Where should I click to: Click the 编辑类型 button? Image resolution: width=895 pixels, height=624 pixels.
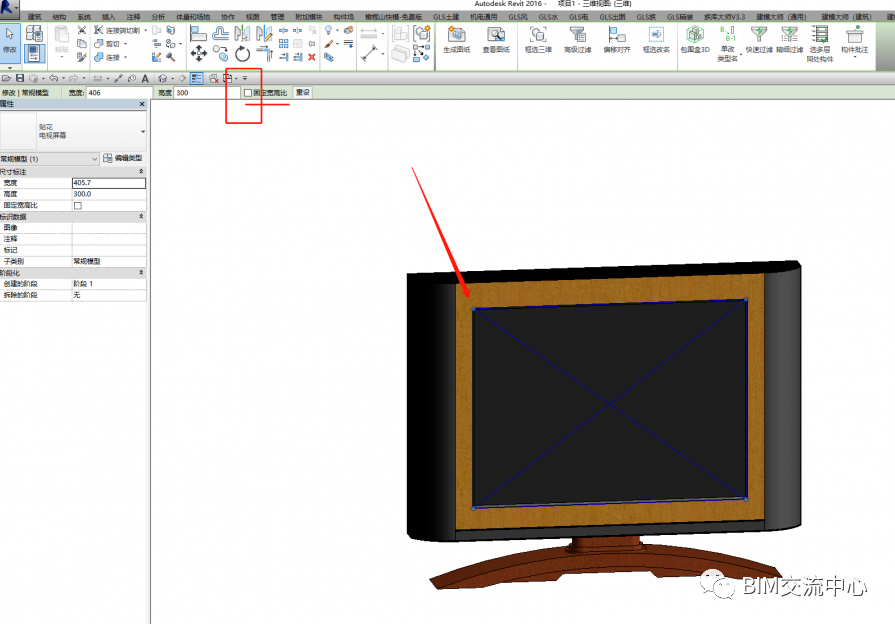point(123,158)
